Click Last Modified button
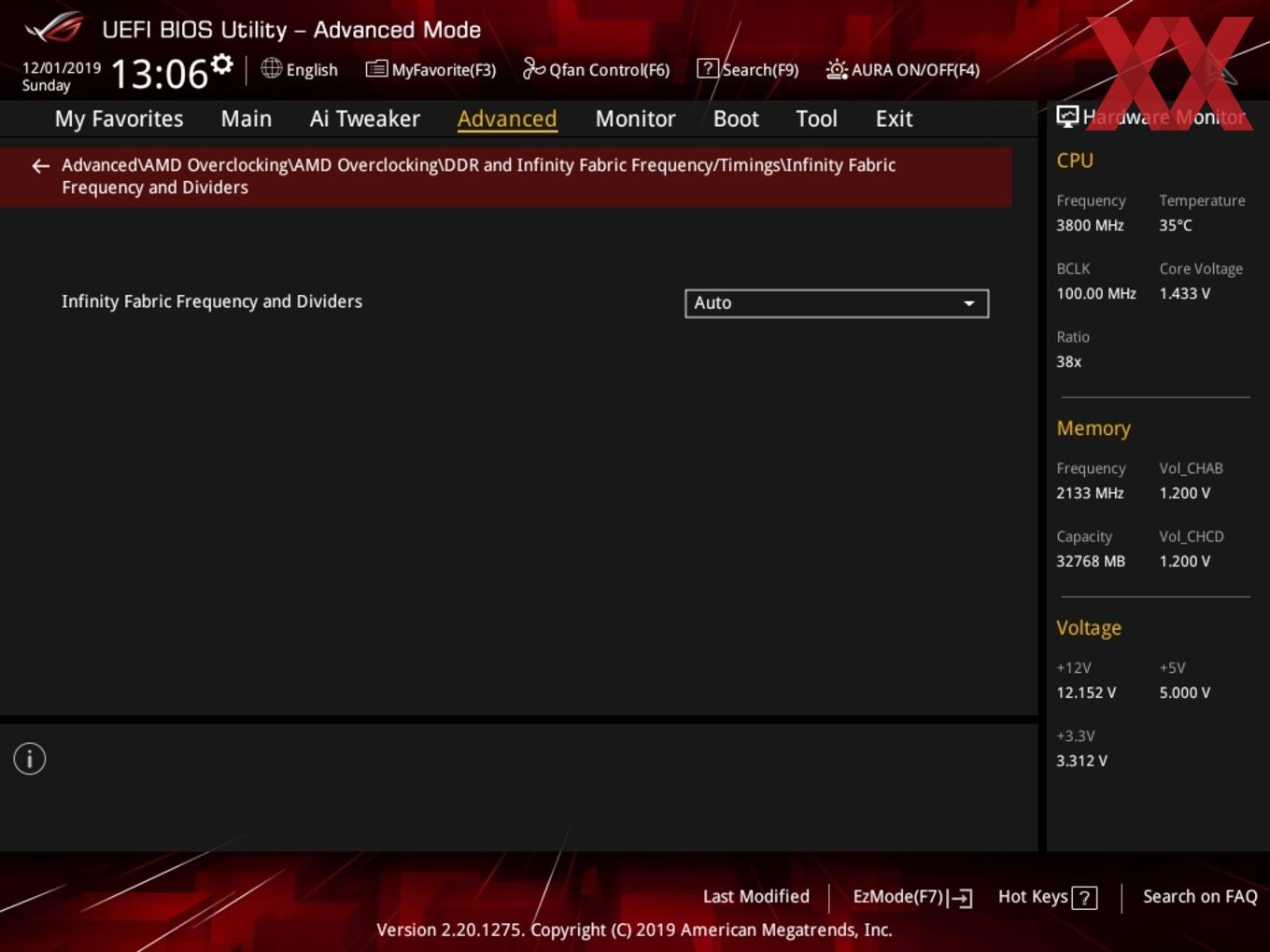Screen dimensions: 1270x952 click(756, 897)
